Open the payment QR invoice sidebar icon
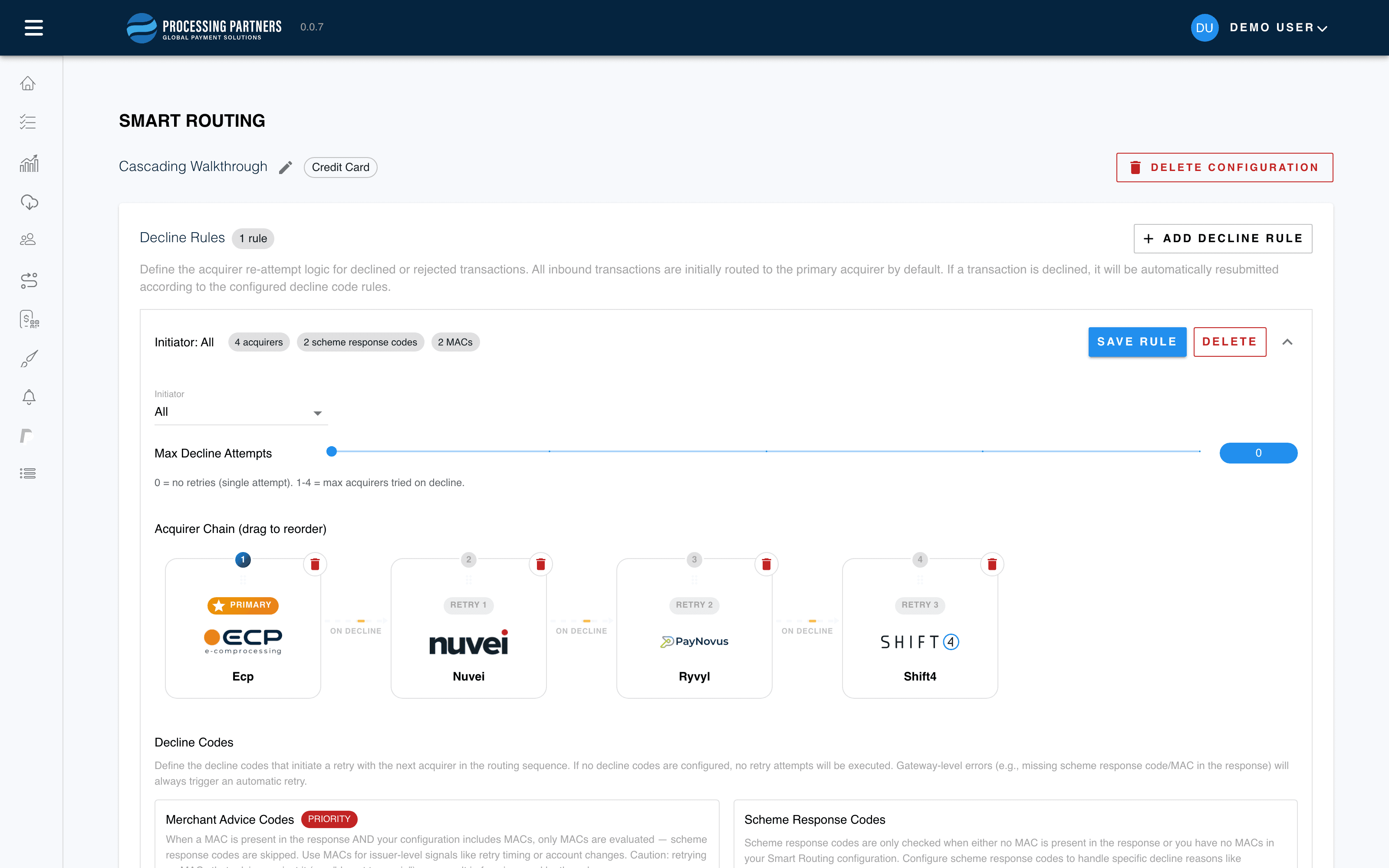1389x868 pixels. (29, 319)
